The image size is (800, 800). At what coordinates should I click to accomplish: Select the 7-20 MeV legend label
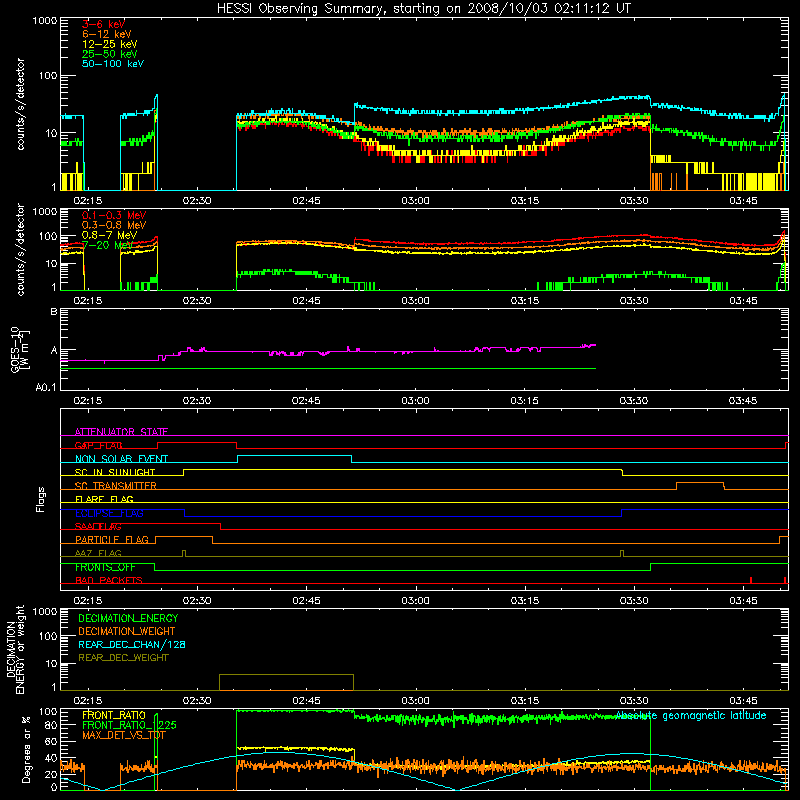108,245
